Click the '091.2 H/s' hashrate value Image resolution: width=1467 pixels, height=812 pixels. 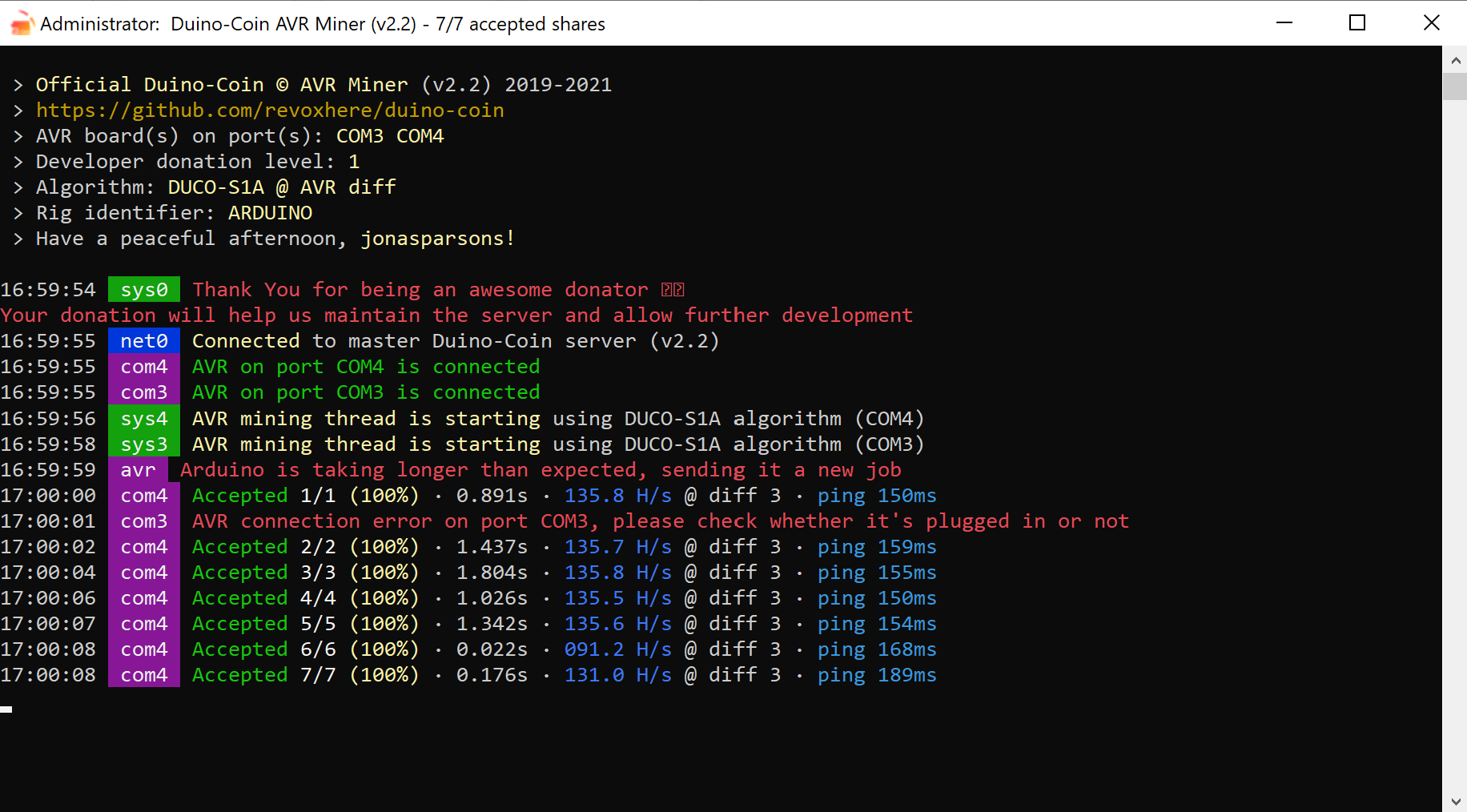[x=618, y=649]
